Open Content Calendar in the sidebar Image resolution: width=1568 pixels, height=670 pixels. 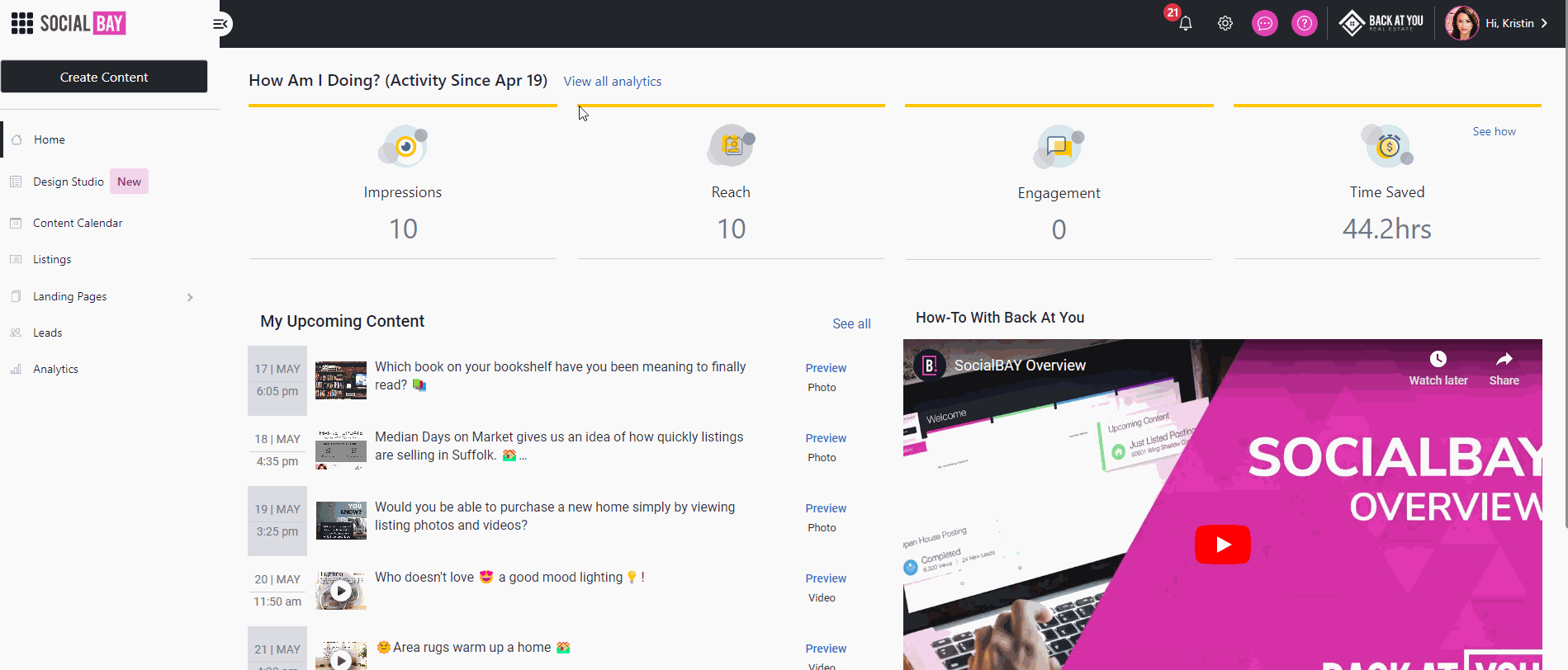(78, 223)
